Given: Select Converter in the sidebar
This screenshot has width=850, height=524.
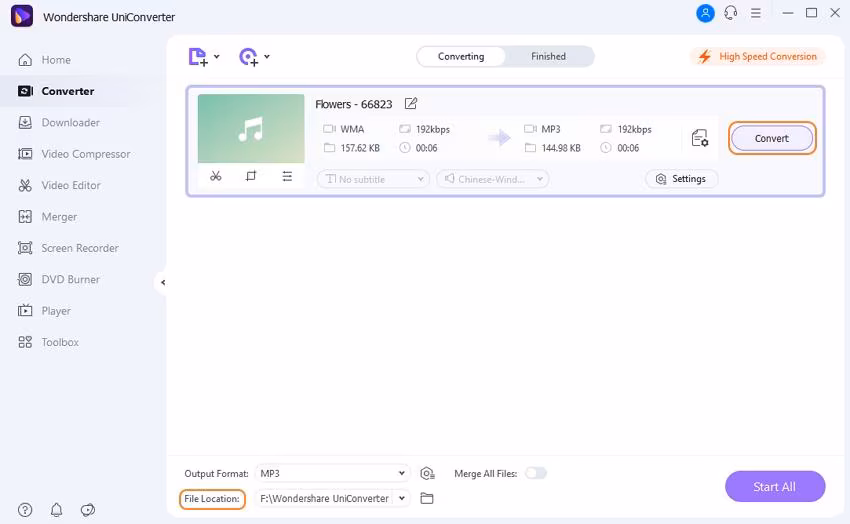Looking at the screenshot, I should [x=56, y=91].
